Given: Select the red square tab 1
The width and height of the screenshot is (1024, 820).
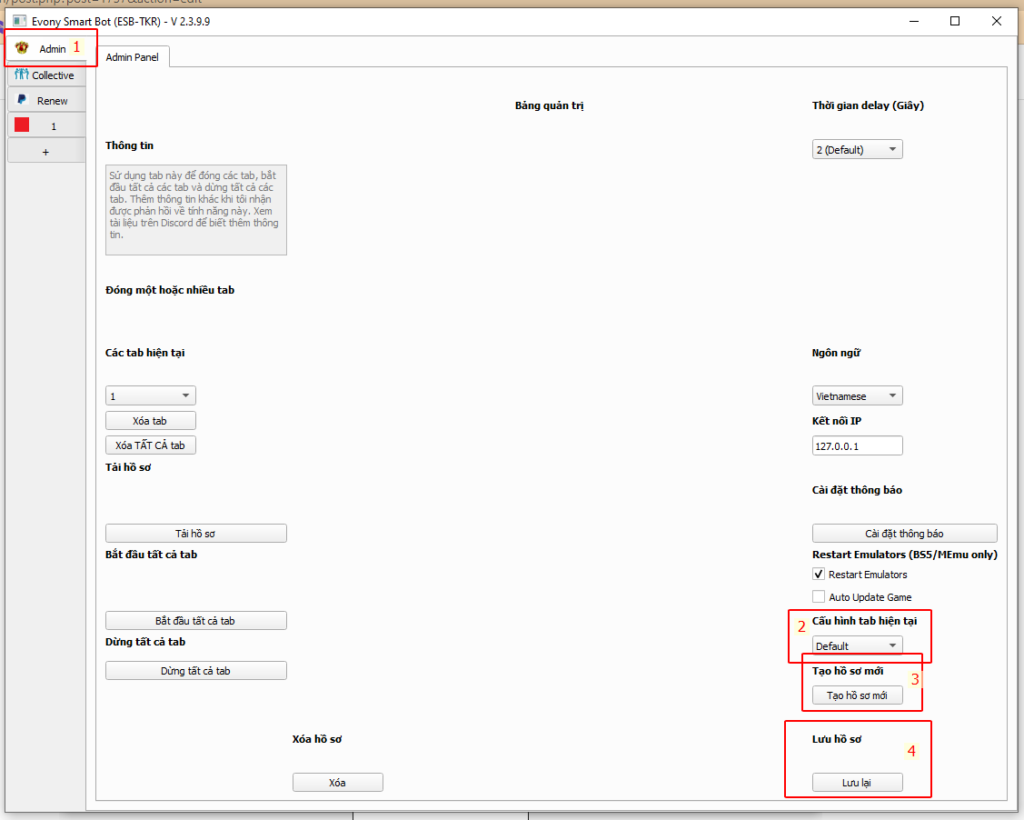Looking at the screenshot, I should [22, 126].
